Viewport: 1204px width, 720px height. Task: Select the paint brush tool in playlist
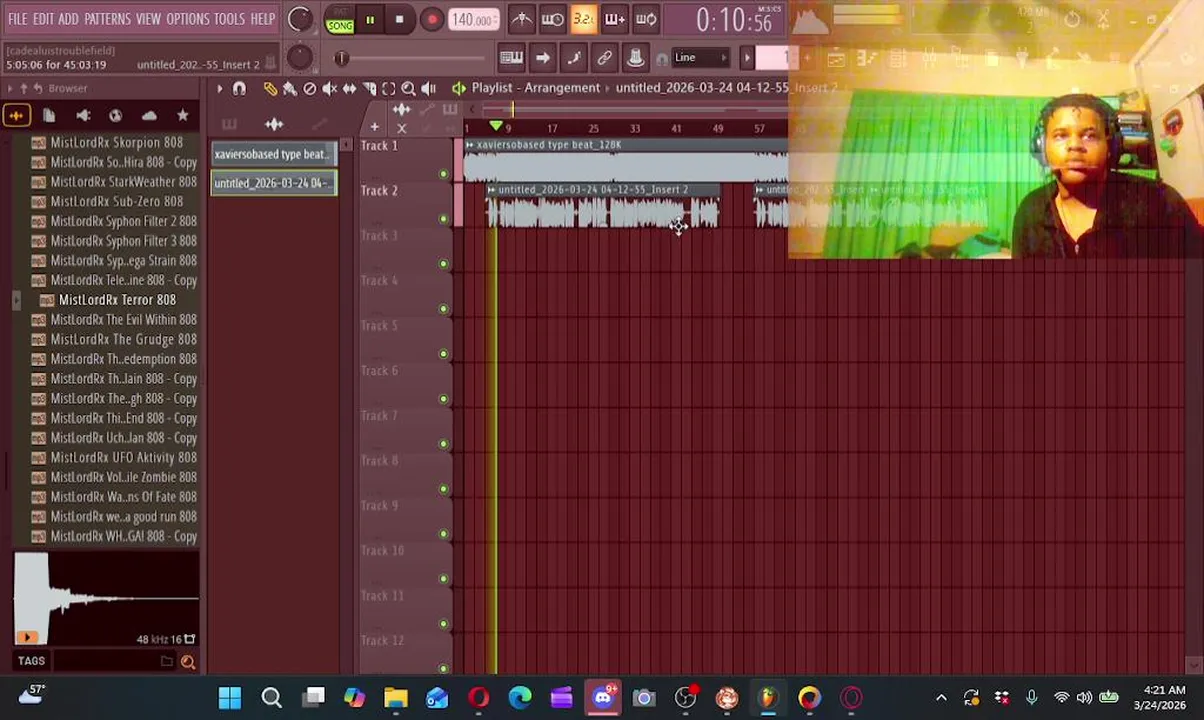(x=289, y=89)
